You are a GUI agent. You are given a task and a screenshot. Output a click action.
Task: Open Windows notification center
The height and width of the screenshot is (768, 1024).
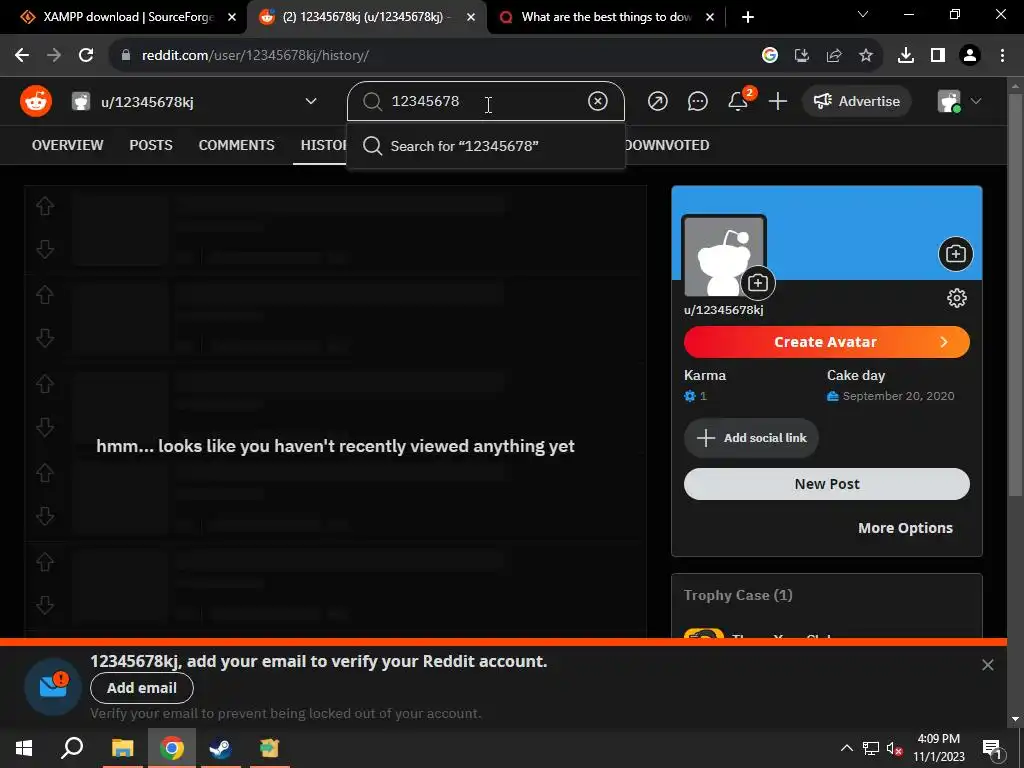(x=992, y=748)
